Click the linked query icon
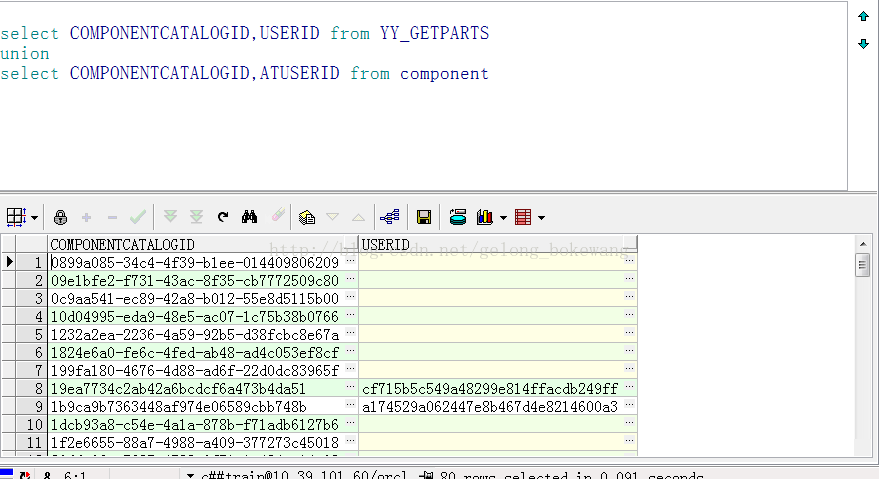 [390, 217]
